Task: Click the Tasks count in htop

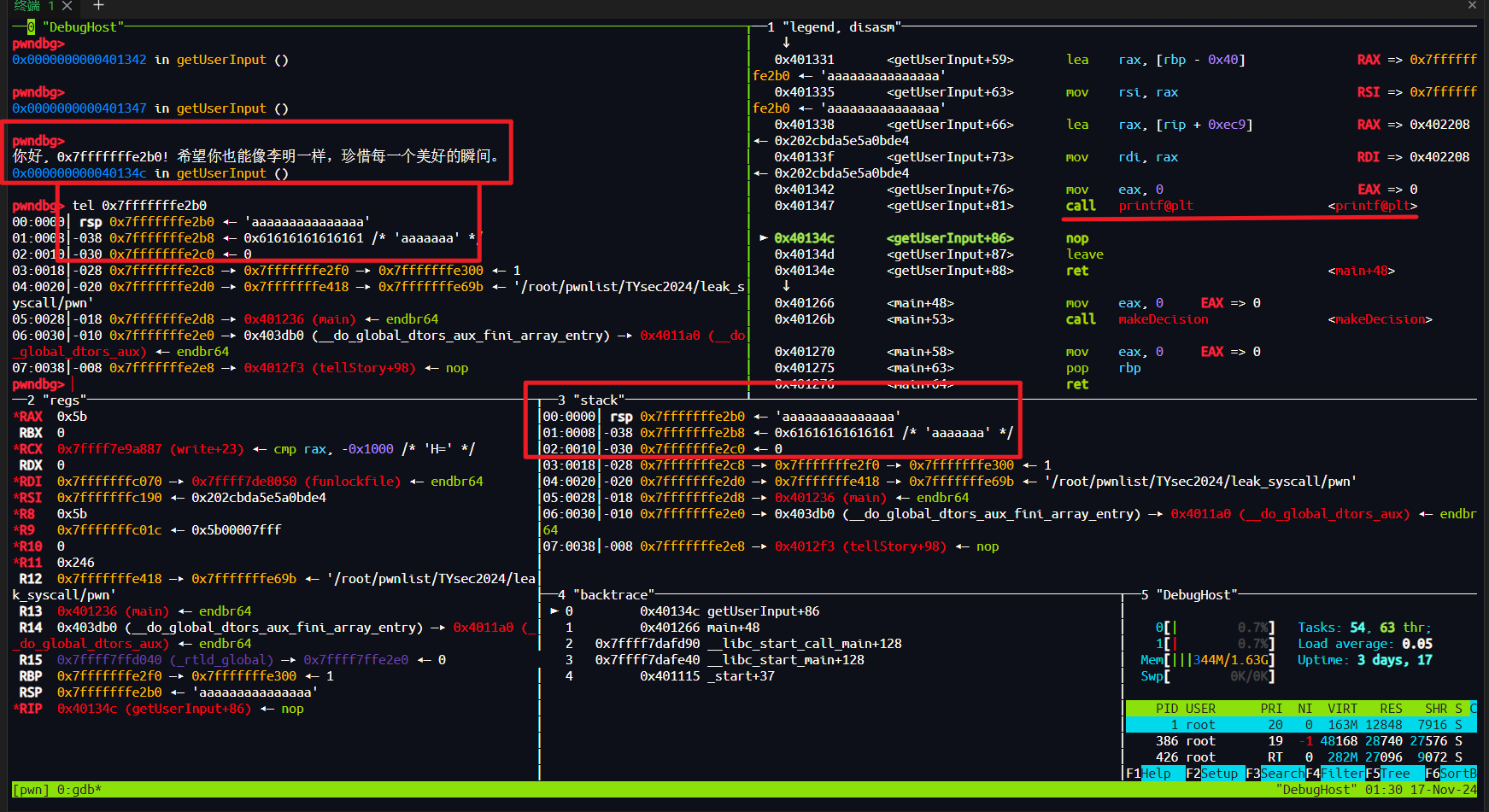Action: pyautogui.click(x=1365, y=628)
